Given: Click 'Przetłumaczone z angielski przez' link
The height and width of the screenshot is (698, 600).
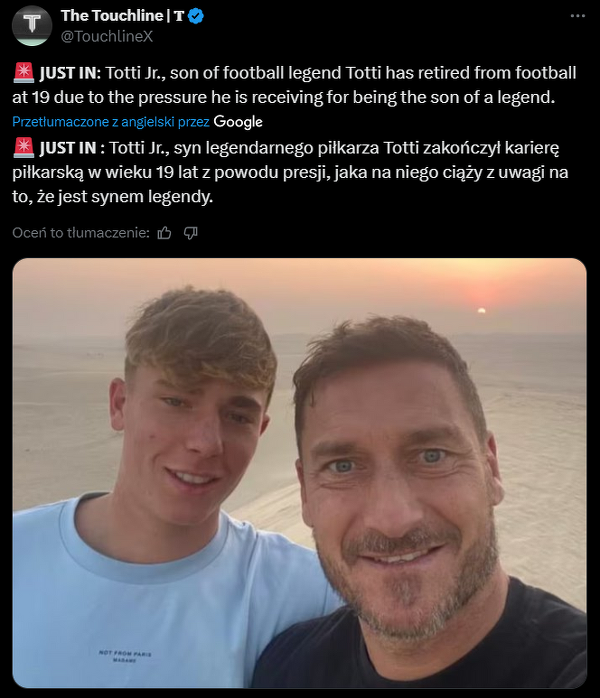Looking at the screenshot, I should click(111, 122).
